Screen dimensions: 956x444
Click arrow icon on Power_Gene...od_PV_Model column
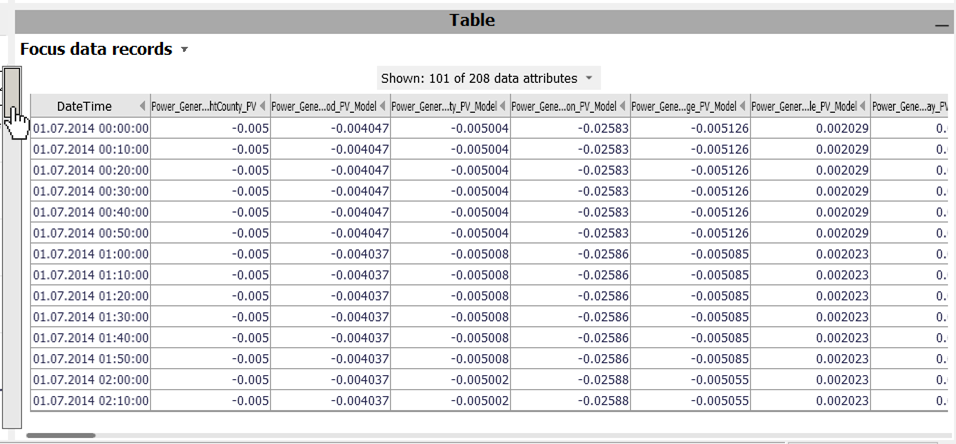383,106
